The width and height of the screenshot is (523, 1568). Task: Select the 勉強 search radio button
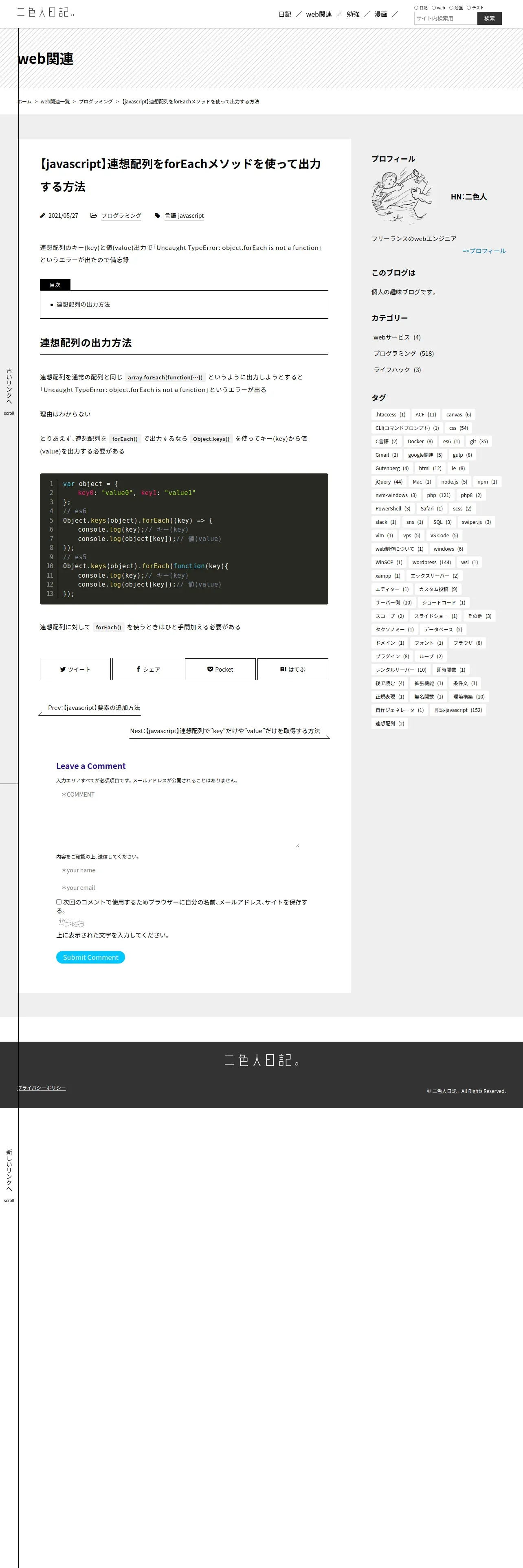(x=451, y=8)
